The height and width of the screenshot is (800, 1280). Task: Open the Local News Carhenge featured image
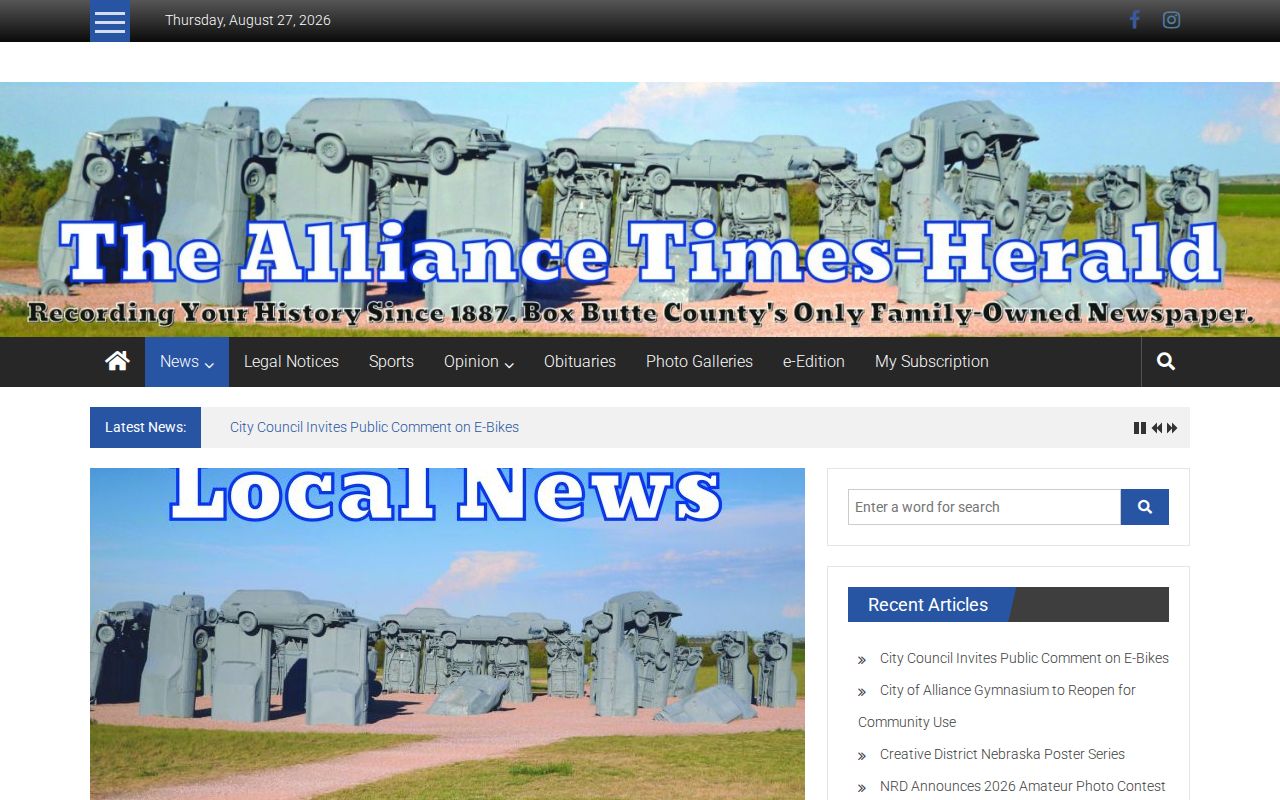tap(447, 634)
